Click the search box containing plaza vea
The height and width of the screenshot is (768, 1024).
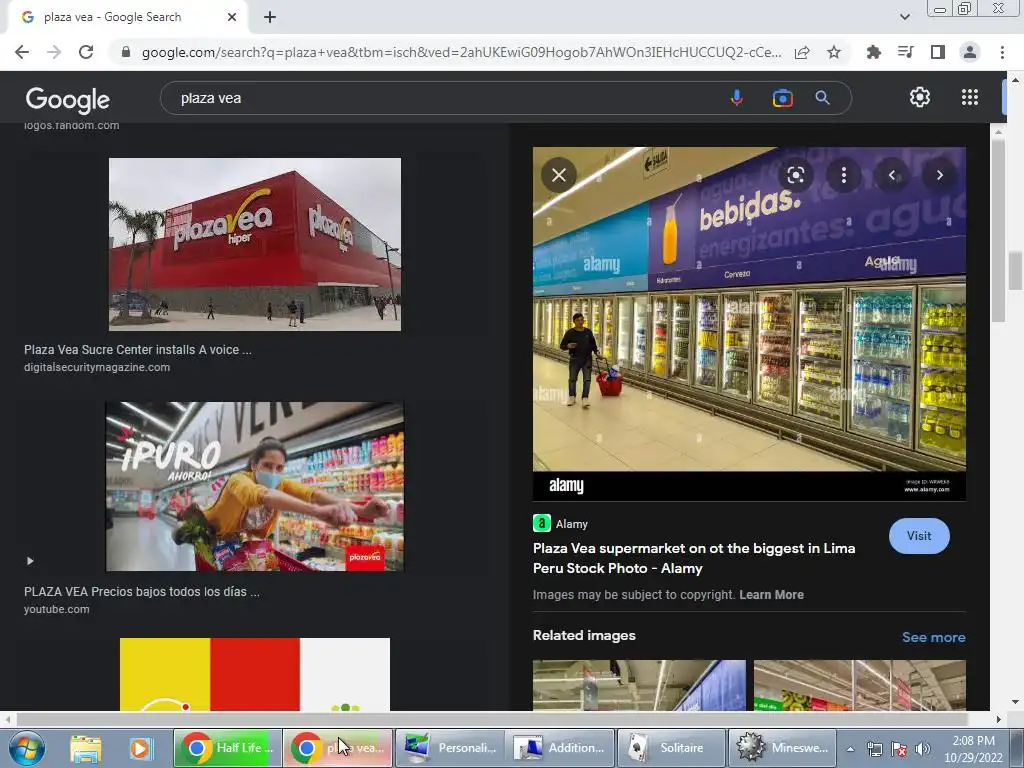coord(444,98)
